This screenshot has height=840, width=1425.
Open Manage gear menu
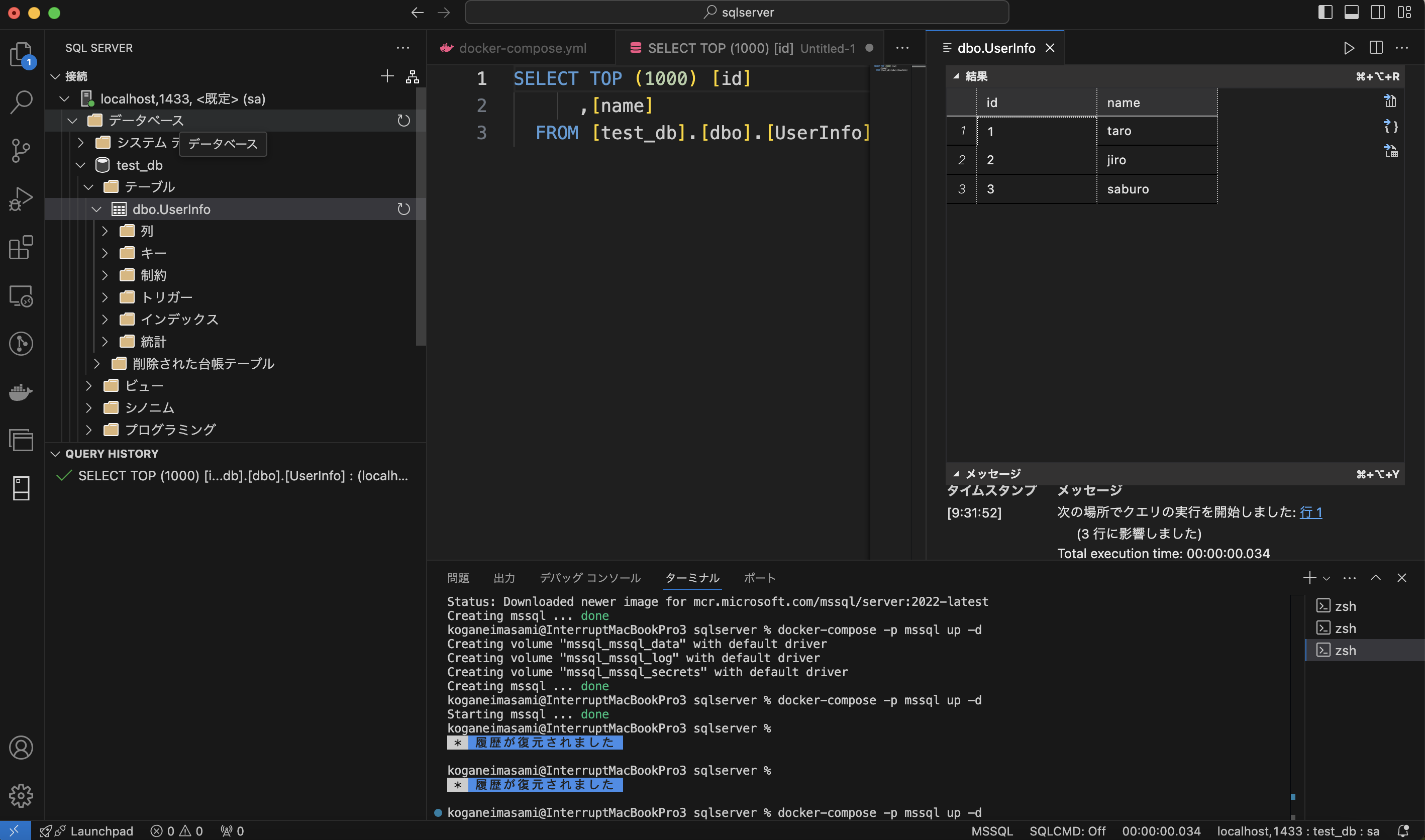[21, 795]
